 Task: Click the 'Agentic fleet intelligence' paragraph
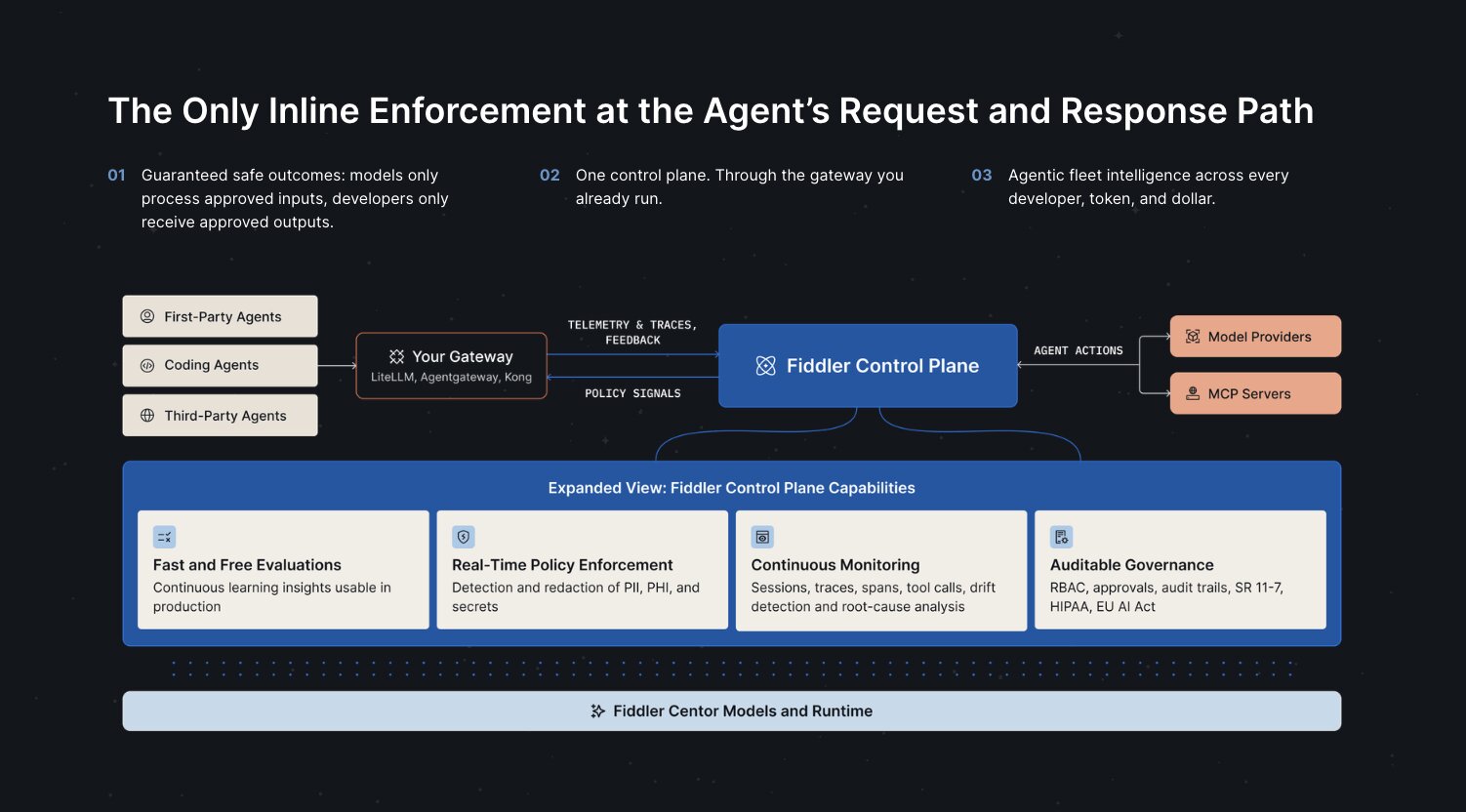pos(1149,187)
